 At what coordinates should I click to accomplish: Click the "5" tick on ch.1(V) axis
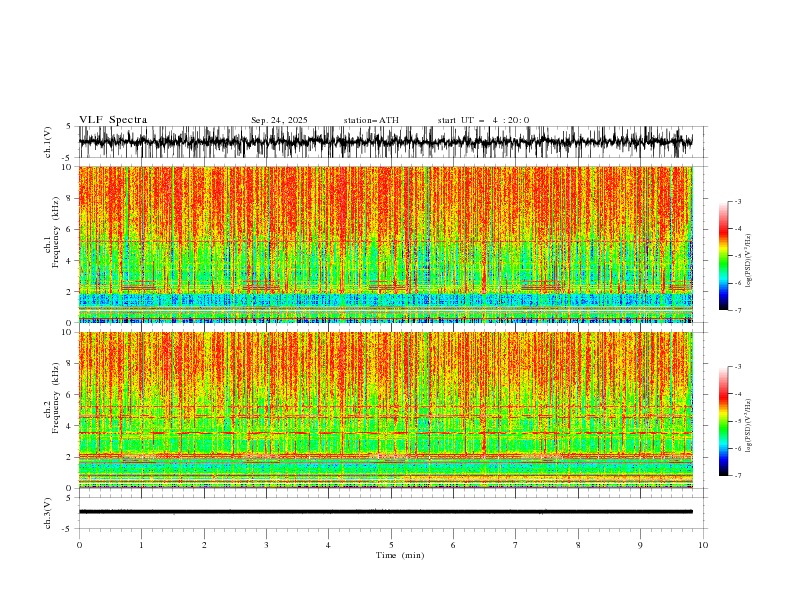pos(68,126)
